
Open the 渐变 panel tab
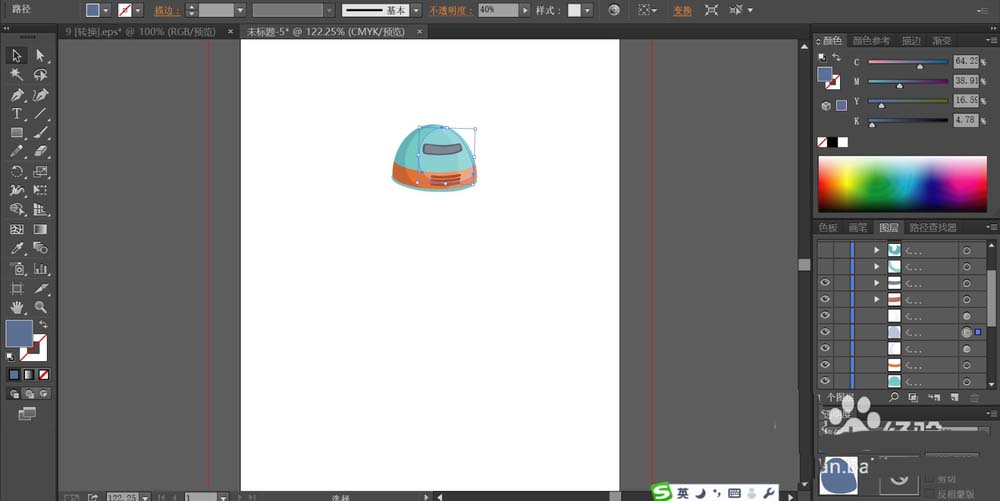coord(942,41)
